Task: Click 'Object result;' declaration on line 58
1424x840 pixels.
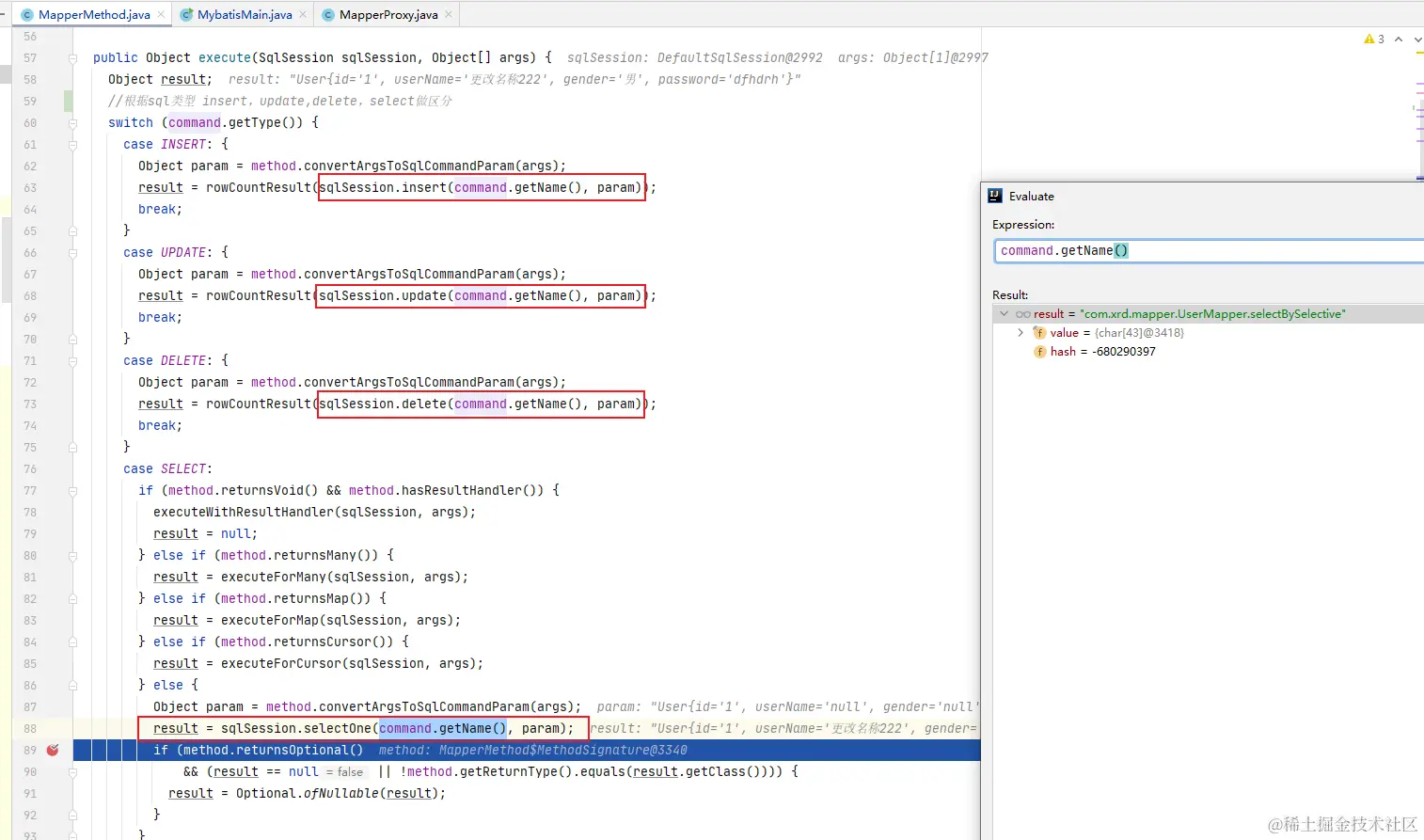Action: point(161,79)
